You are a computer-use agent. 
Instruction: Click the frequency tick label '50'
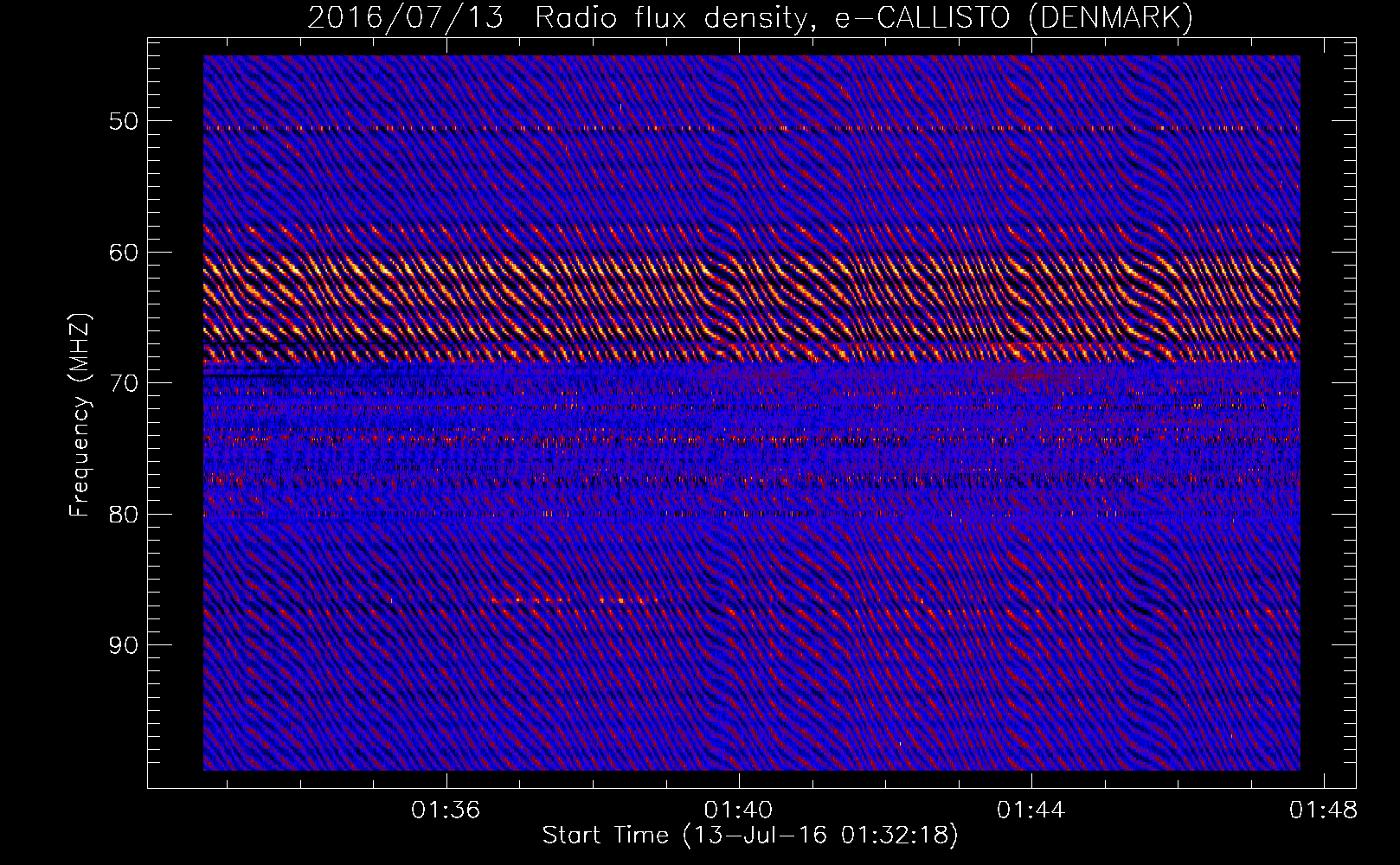point(124,121)
